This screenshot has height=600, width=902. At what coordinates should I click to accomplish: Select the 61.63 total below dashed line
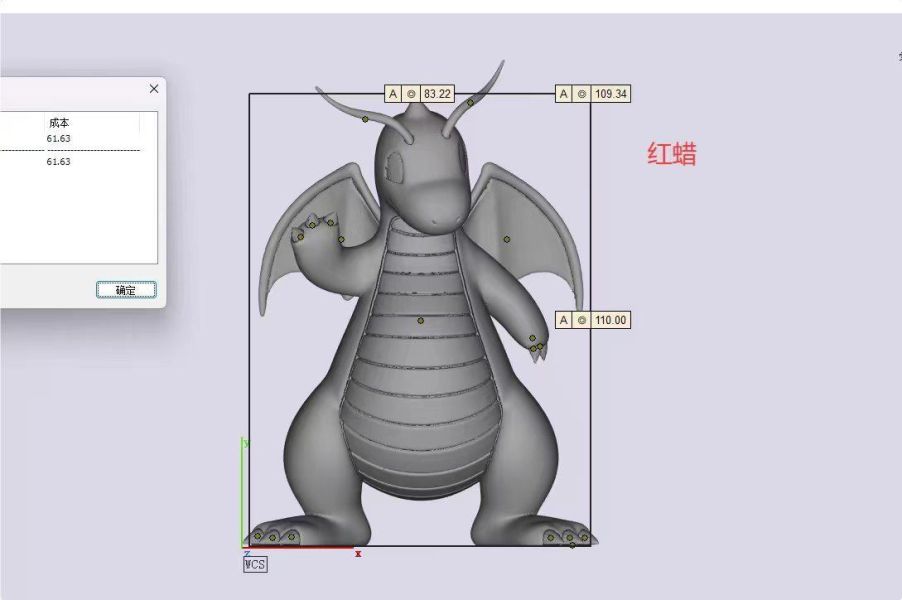pos(59,162)
